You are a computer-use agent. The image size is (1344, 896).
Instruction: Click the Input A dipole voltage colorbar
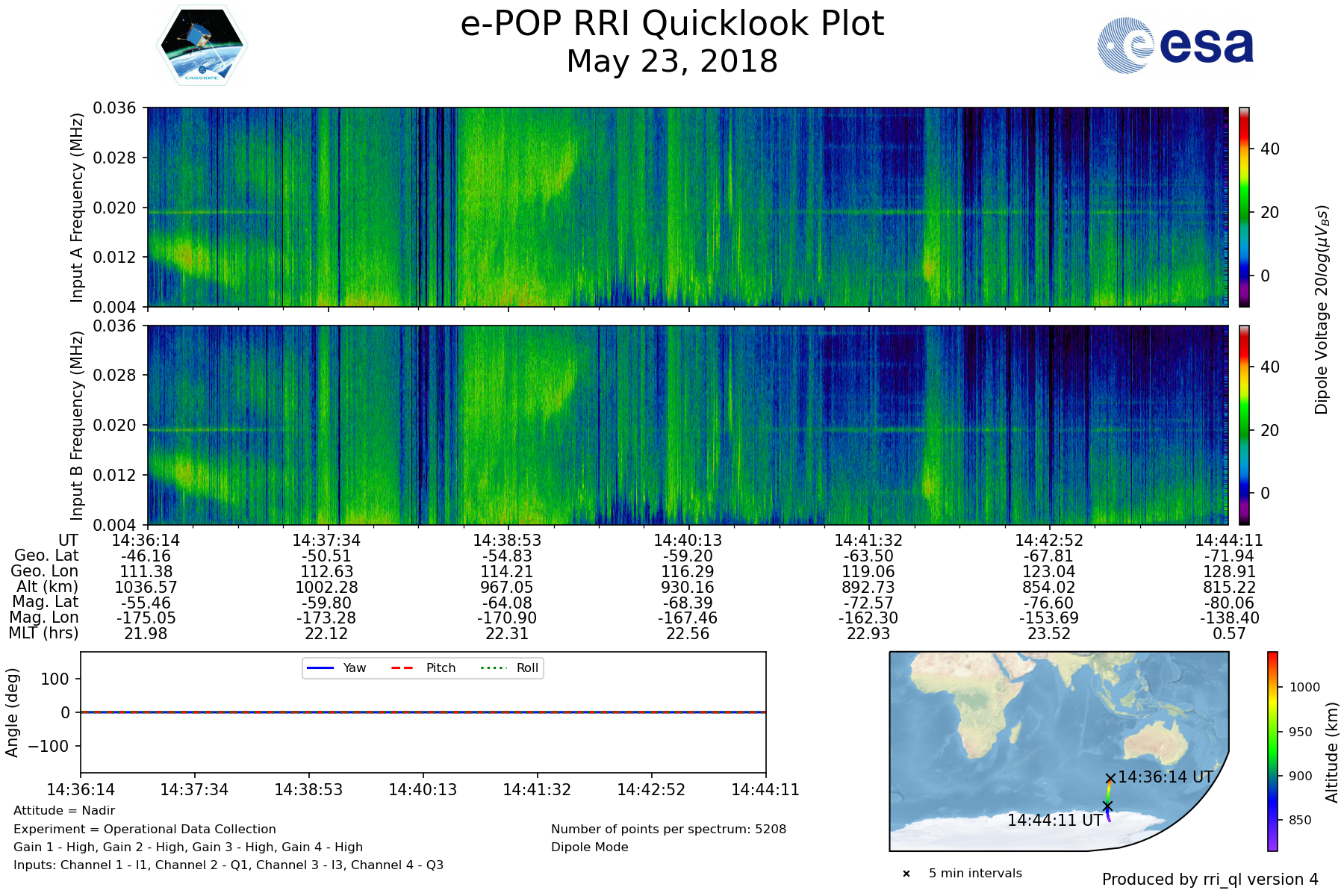(x=1244, y=207)
